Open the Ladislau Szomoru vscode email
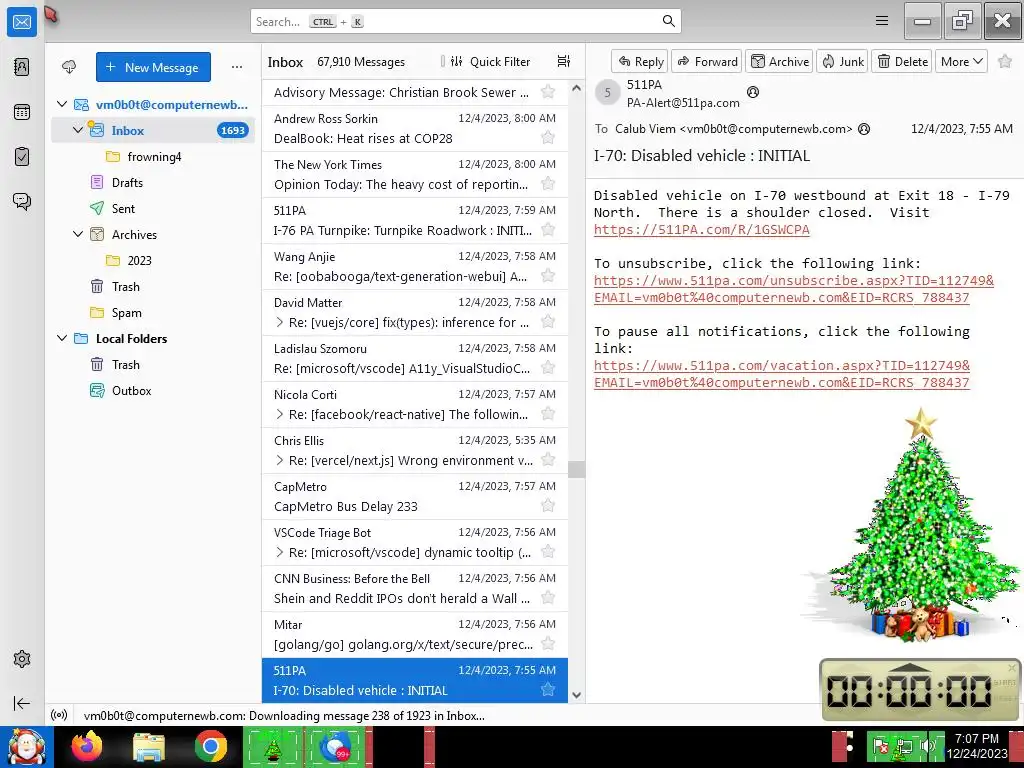Screen dimensions: 1024x768 [x=415, y=358]
